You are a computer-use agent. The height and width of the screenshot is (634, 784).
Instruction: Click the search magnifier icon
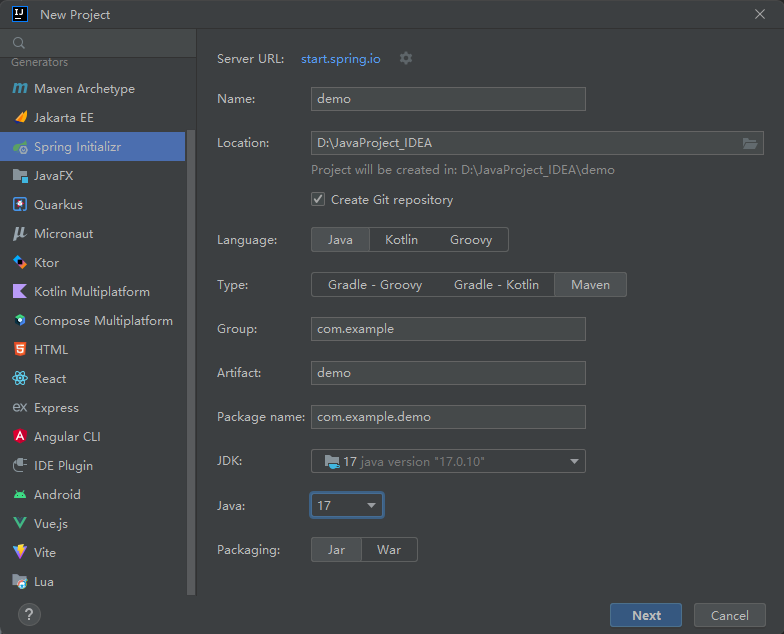(19, 43)
